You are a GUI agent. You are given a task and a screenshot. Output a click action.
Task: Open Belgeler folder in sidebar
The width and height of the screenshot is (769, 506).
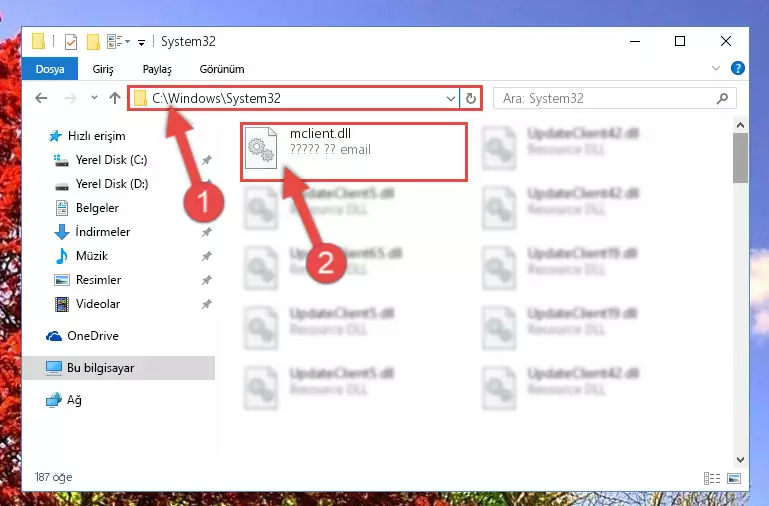click(97, 208)
